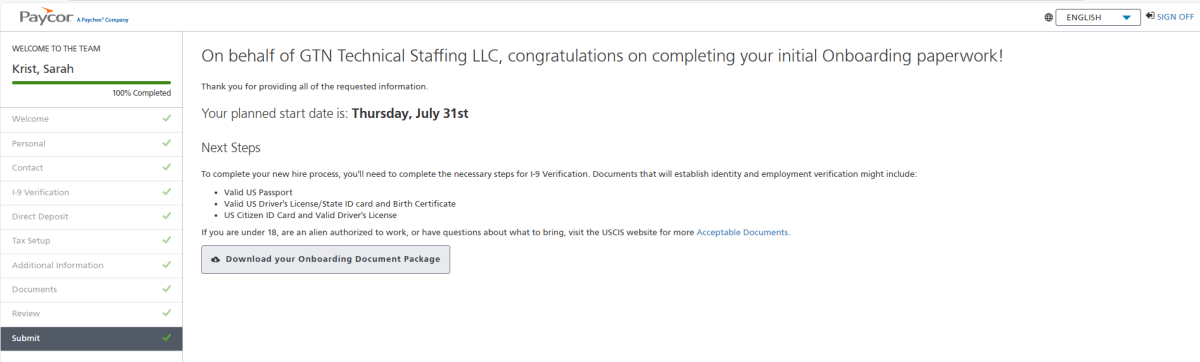
Task: Click the 100% completed progress bar
Action: (x=91, y=82)
